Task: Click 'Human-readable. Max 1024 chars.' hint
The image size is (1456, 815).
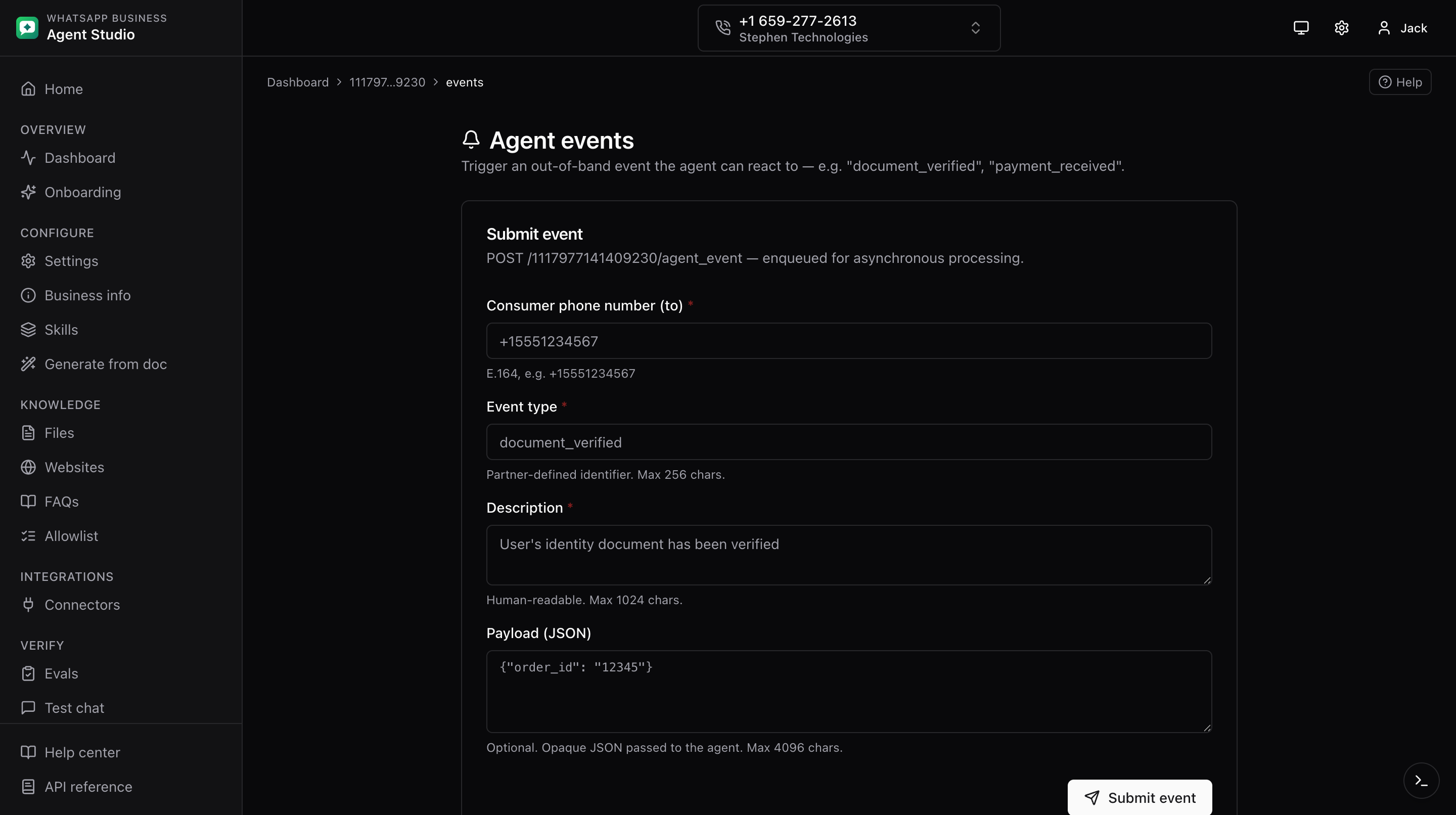Action: click(x=584, y=600)
